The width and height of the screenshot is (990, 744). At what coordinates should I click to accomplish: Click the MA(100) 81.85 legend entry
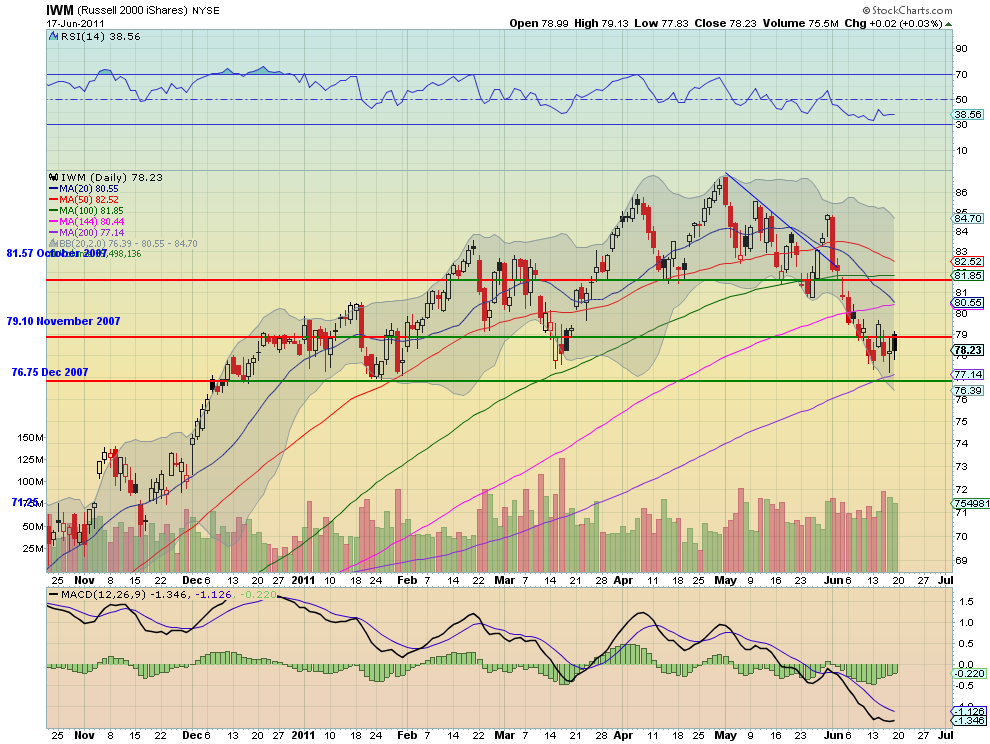[86, 210]
